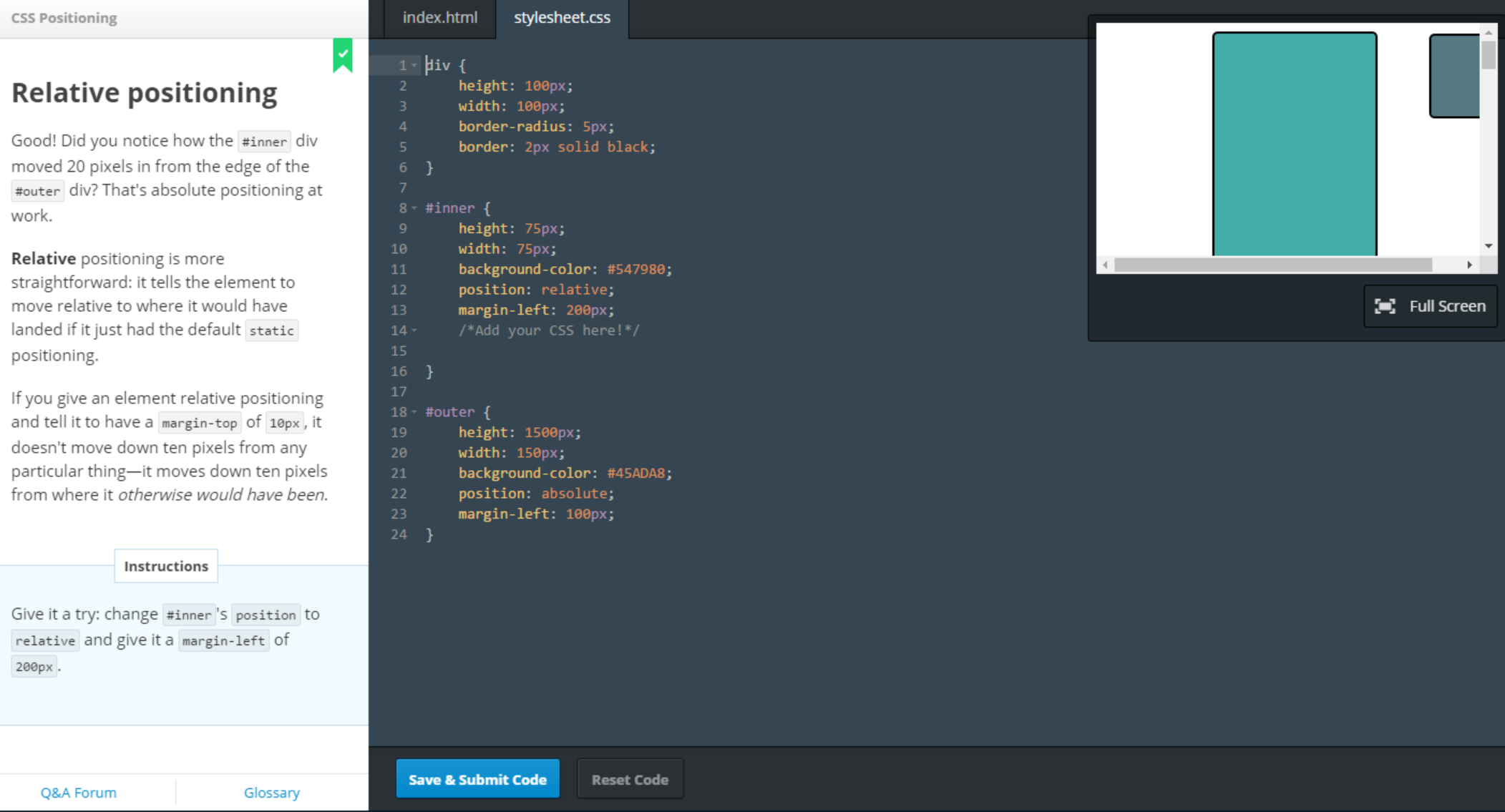The width and height of the screenshot is (1505, 812).
Task: Click preview scrollbar up arrow
Action: tap(1489, 33)
